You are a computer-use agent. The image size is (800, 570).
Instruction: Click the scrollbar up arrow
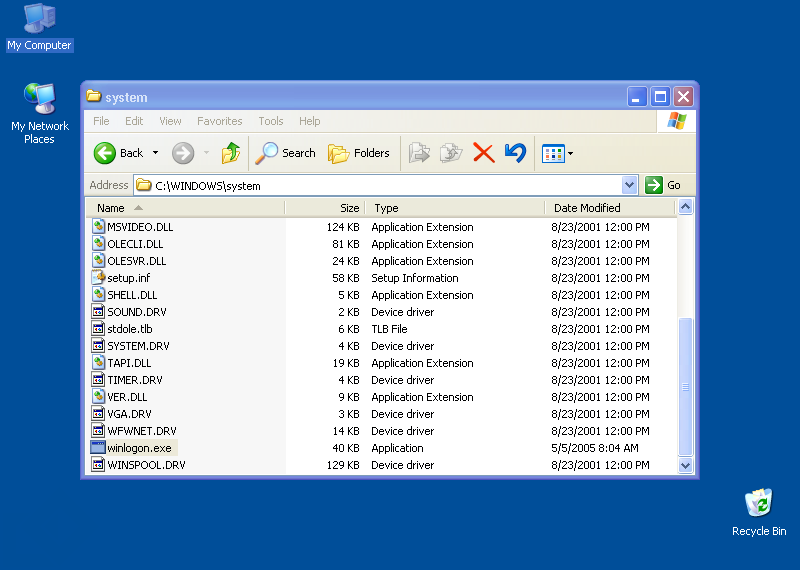[x=685, y=207]
